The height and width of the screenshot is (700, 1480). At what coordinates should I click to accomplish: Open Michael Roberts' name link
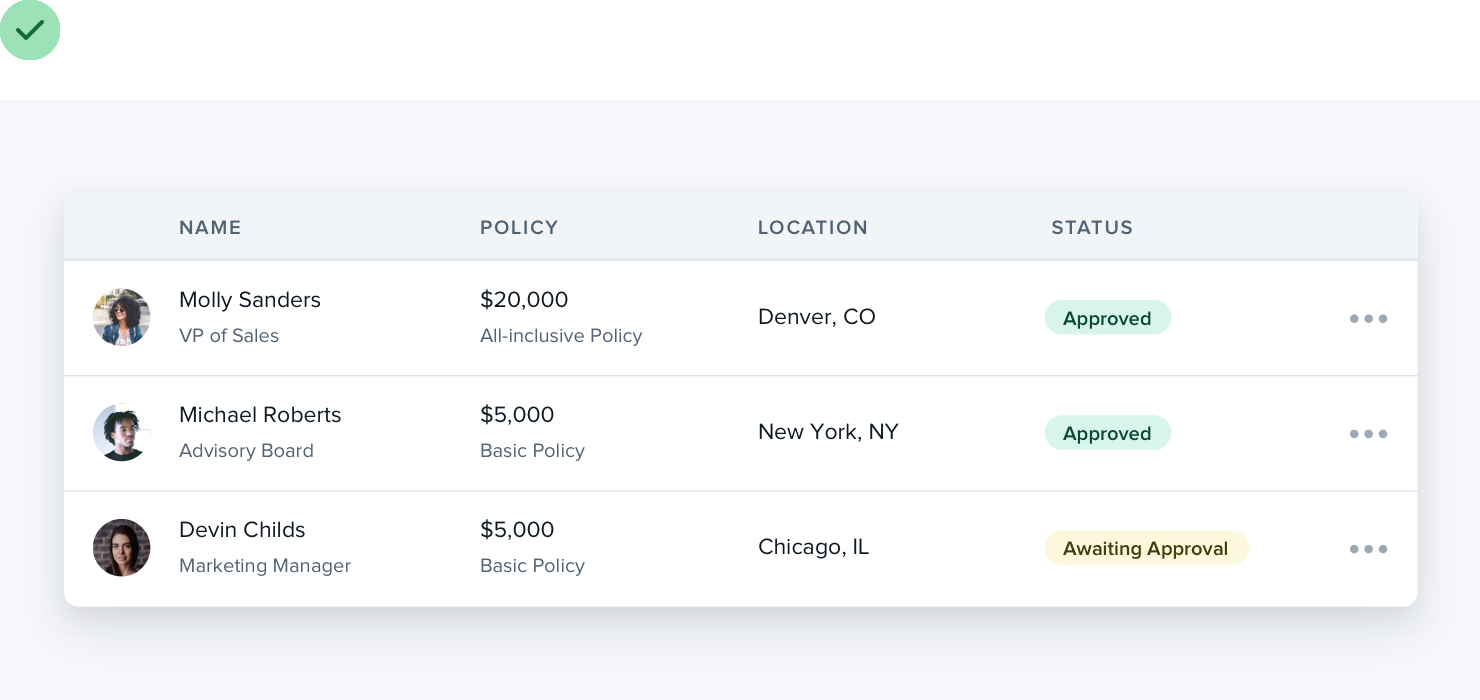[x=260, y=415]
